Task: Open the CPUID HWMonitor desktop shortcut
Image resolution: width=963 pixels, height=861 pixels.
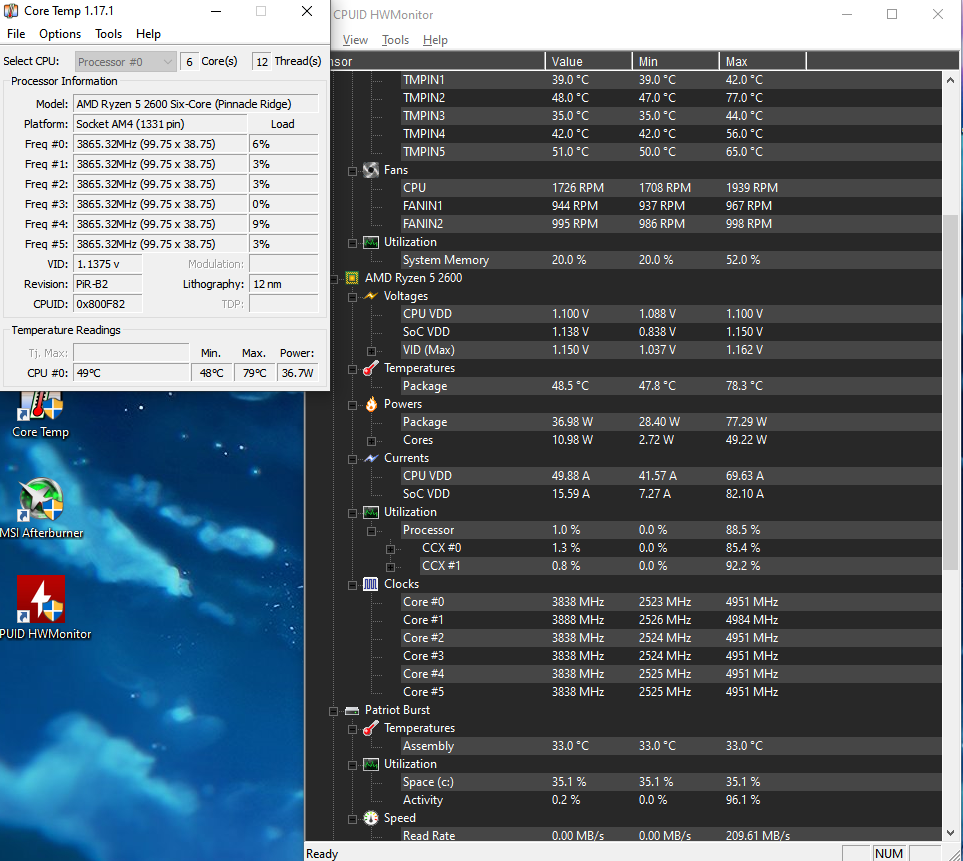Action: click(42, 607)
